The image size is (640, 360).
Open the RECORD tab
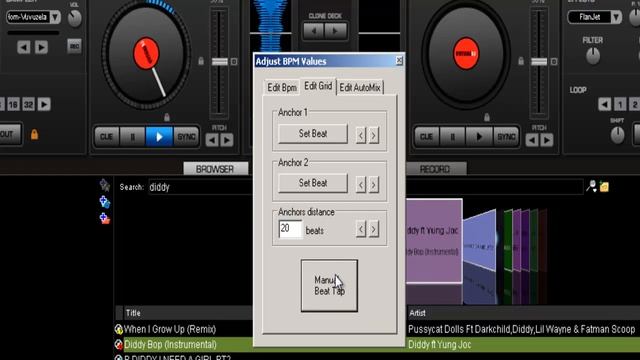(x=435, y=169)
